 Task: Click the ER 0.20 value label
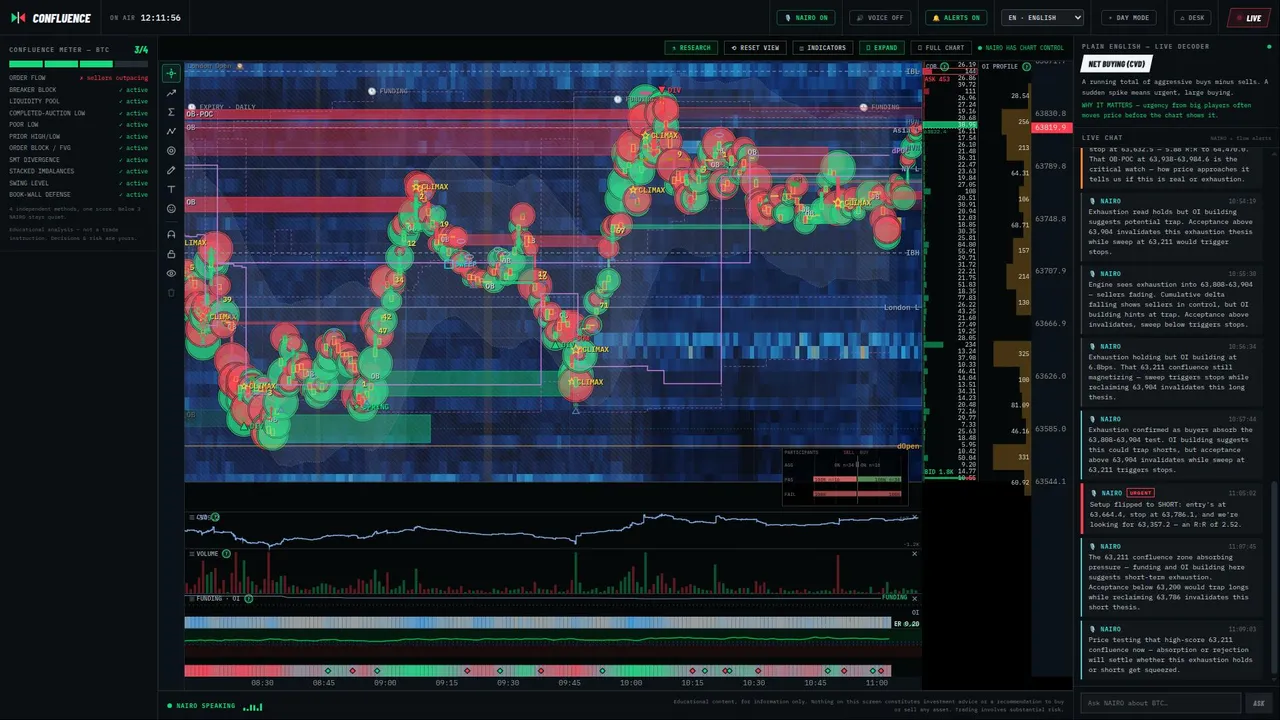[906, 624]
